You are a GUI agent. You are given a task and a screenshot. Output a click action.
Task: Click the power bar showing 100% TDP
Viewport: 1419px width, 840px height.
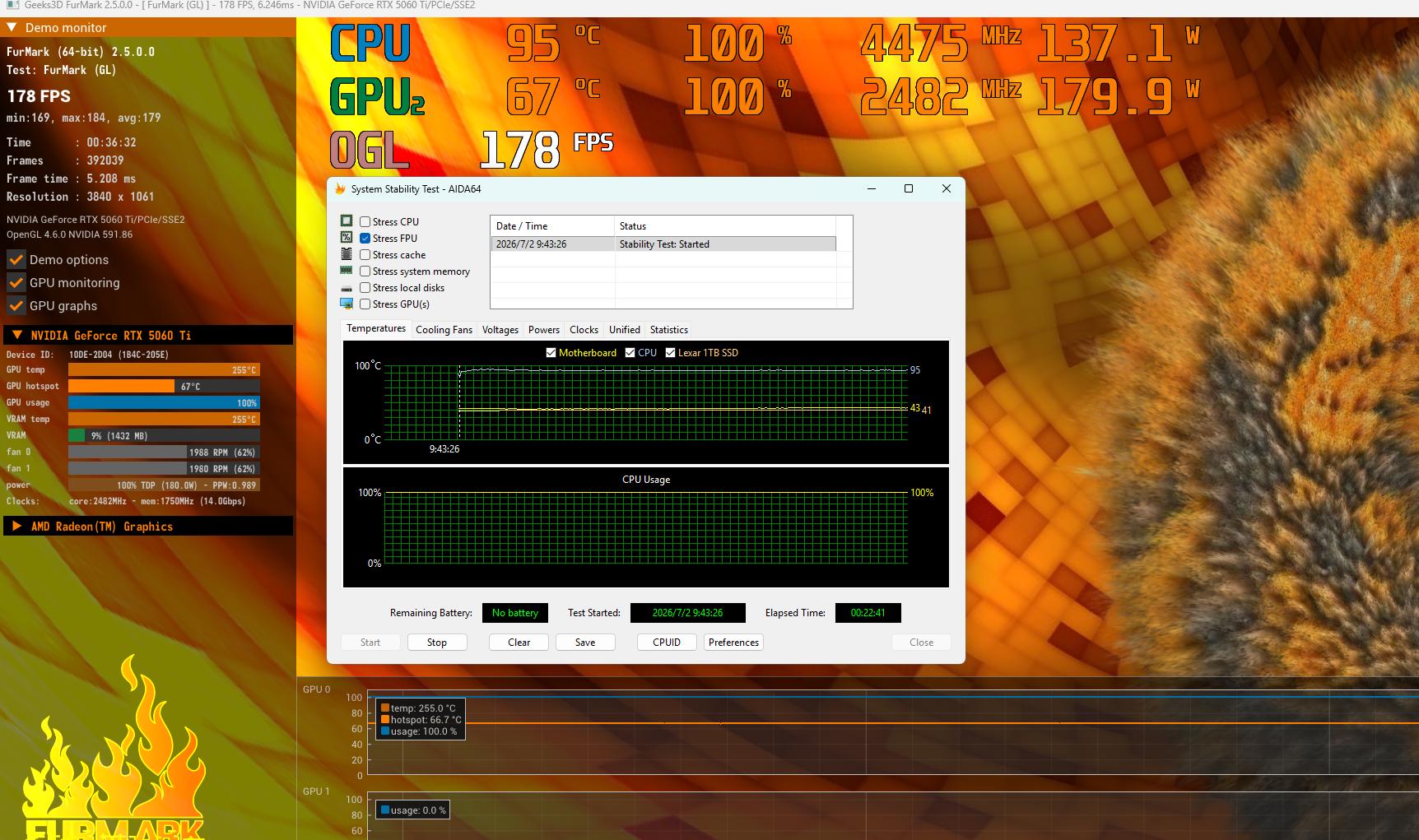(164, 485)
